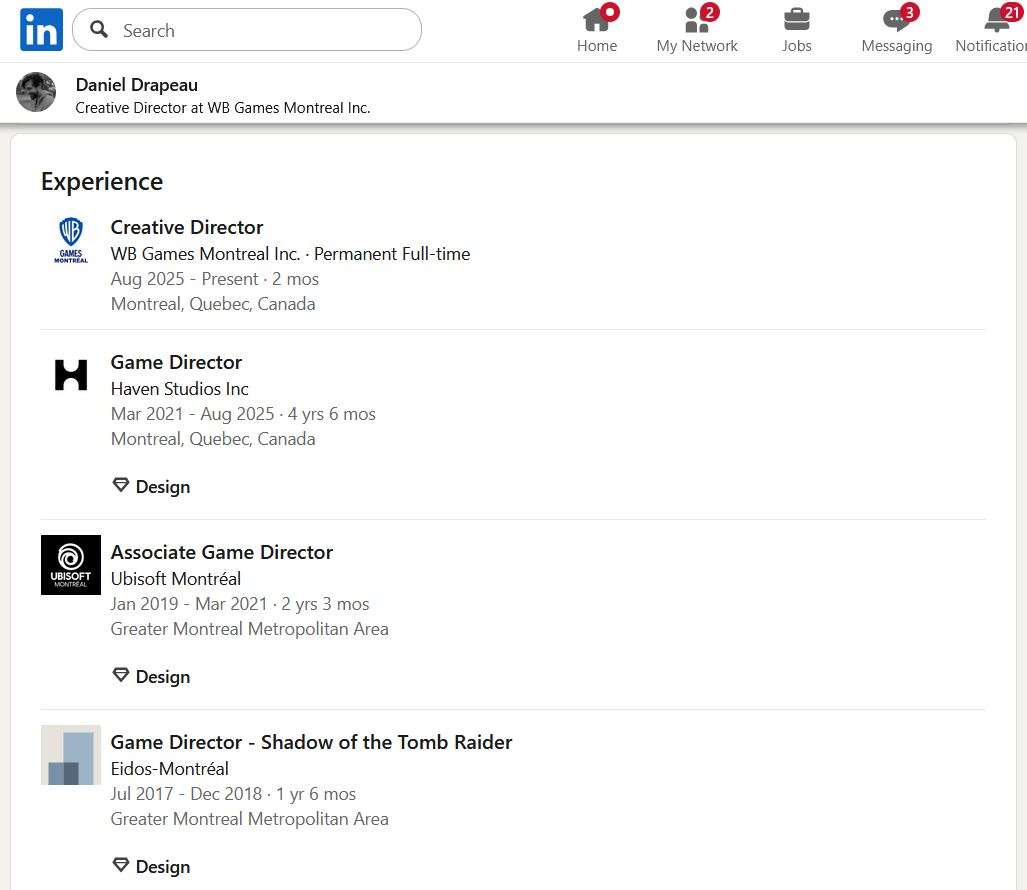Click the LinkedIn logo icon
Screen dimensions: 1027x890
41,29
